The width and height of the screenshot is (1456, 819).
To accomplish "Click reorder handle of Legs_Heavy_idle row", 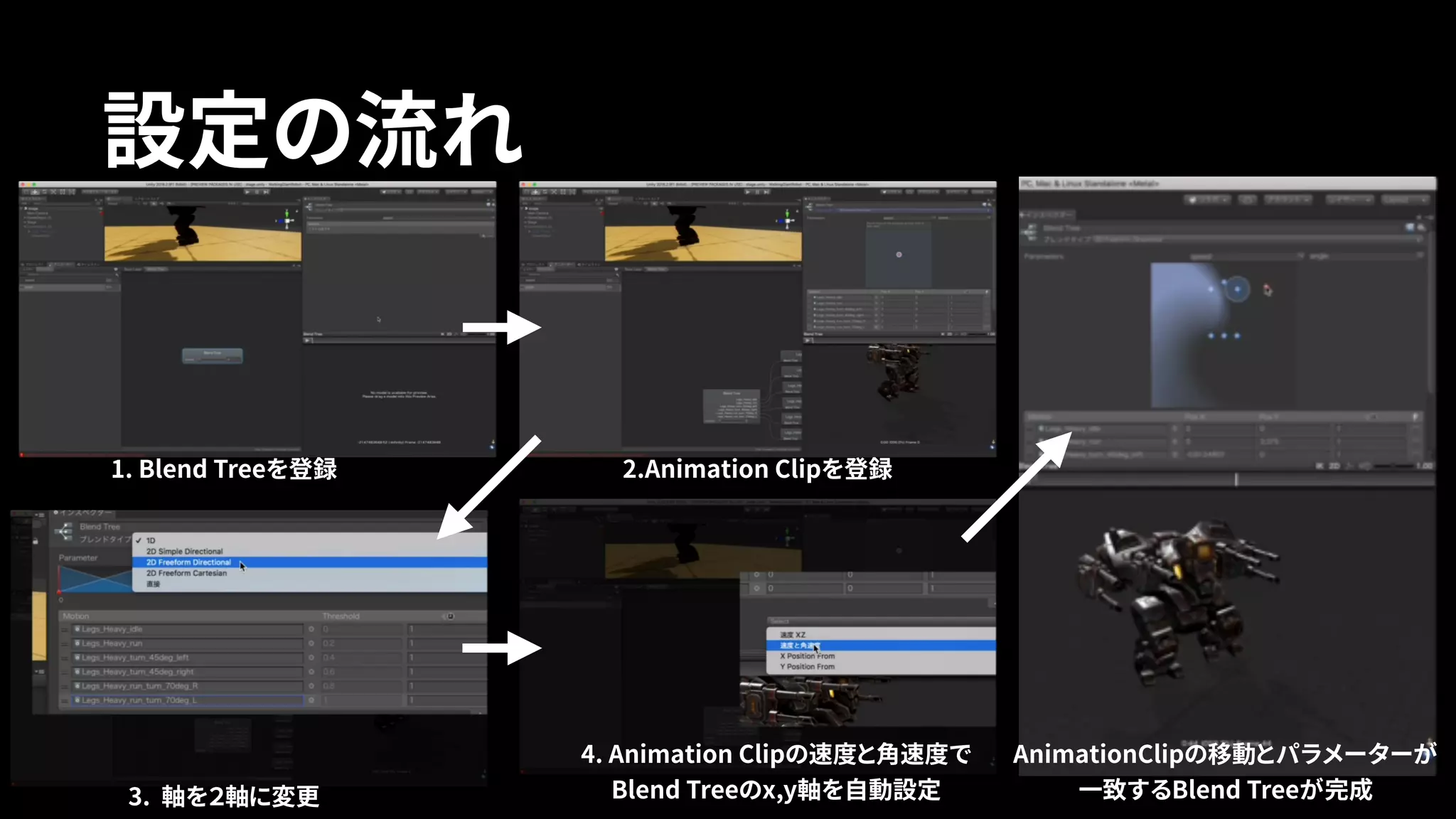I will 65,630.
